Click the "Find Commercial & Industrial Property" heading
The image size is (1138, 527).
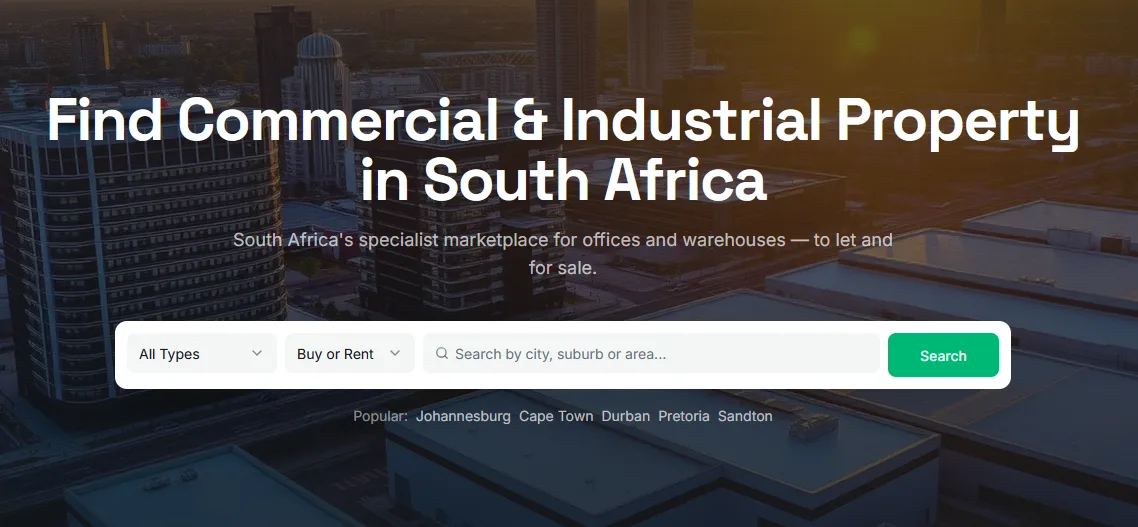pyautogui.click(x=563, y=121)
